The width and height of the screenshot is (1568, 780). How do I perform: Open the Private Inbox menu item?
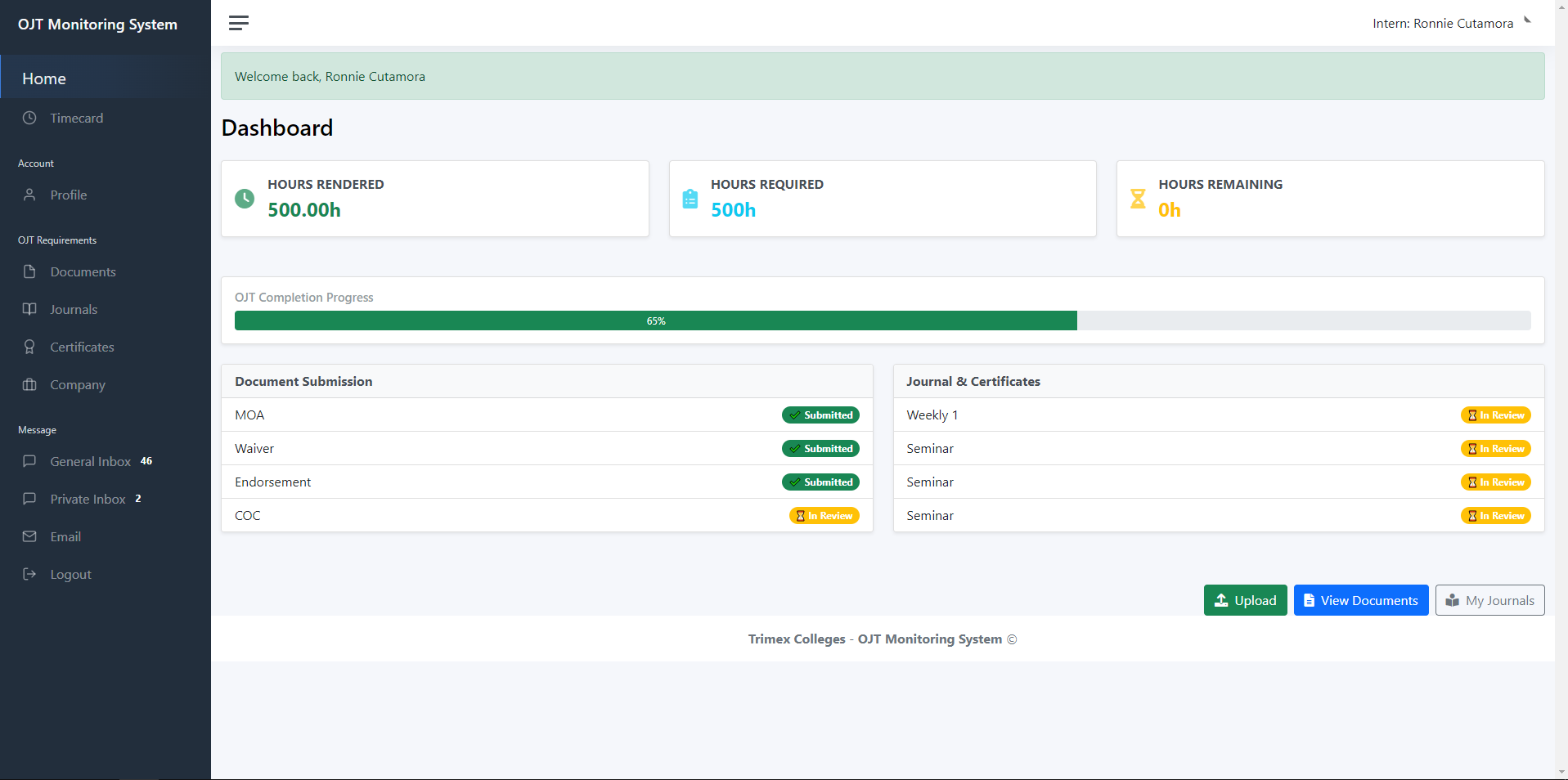(88, 499)
